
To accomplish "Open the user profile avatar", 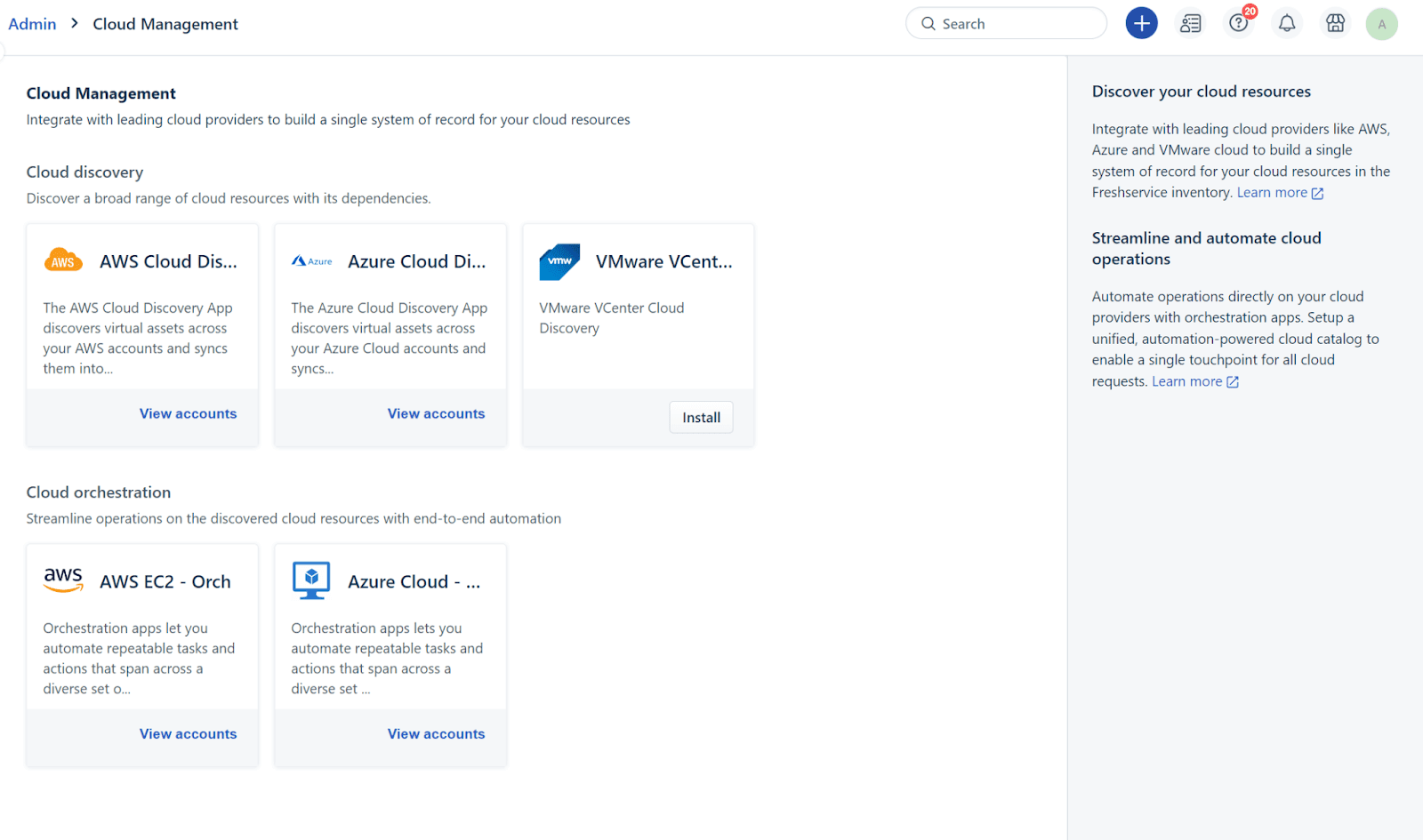I will click(1381, 24).
